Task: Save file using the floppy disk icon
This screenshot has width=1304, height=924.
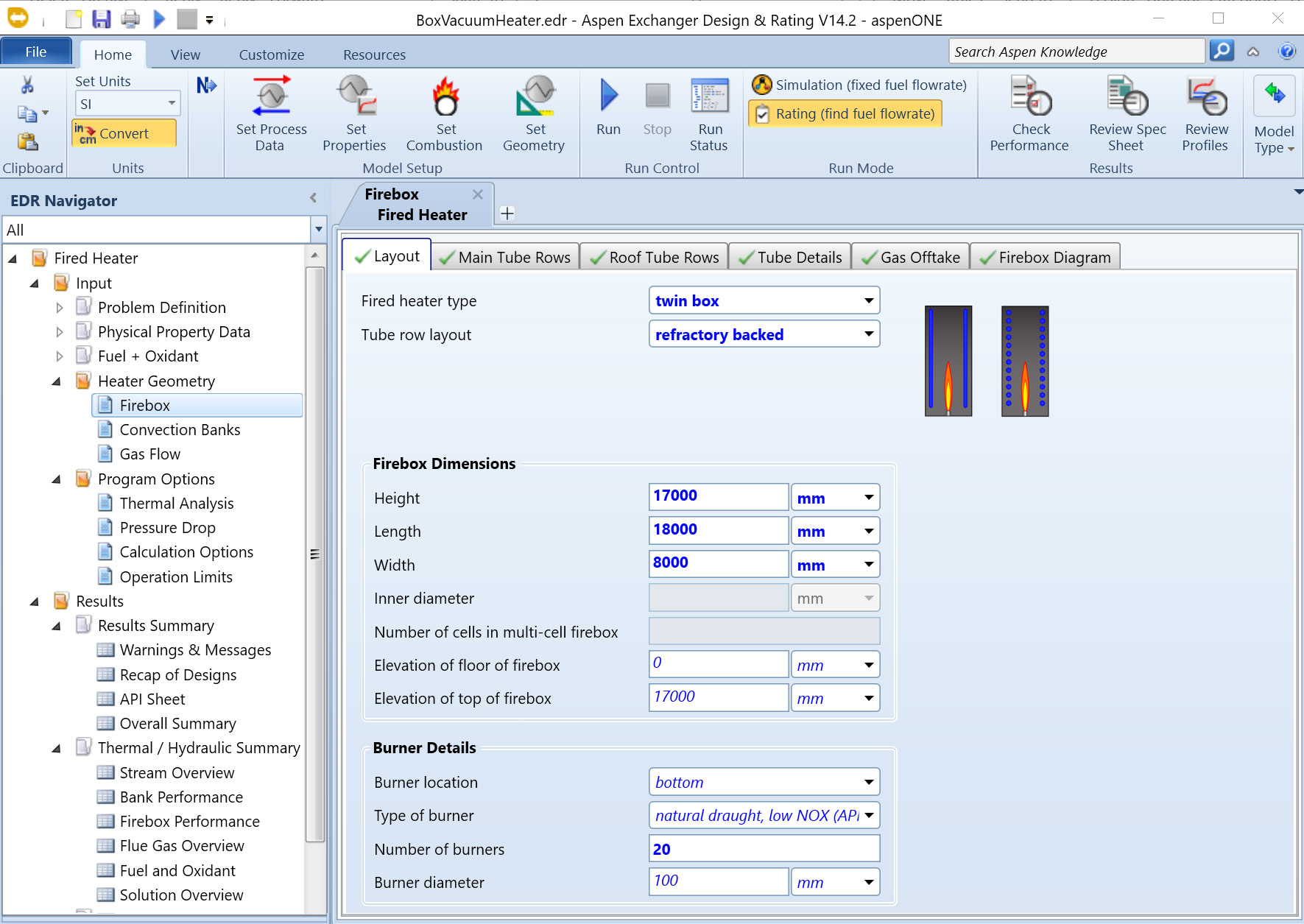Action: pyautogui.click(x=101, y=19)
